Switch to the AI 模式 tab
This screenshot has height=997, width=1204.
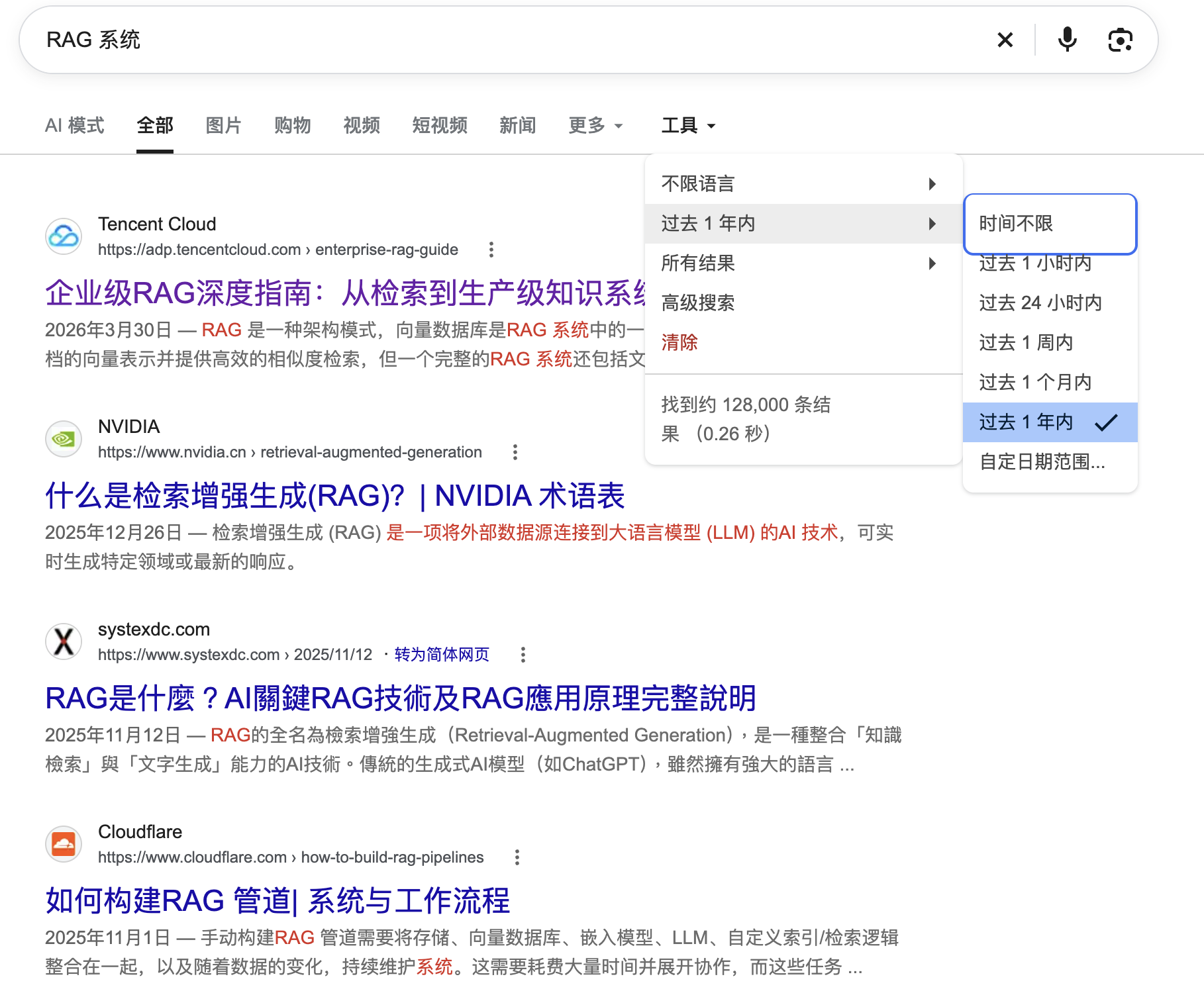point(74,125)
